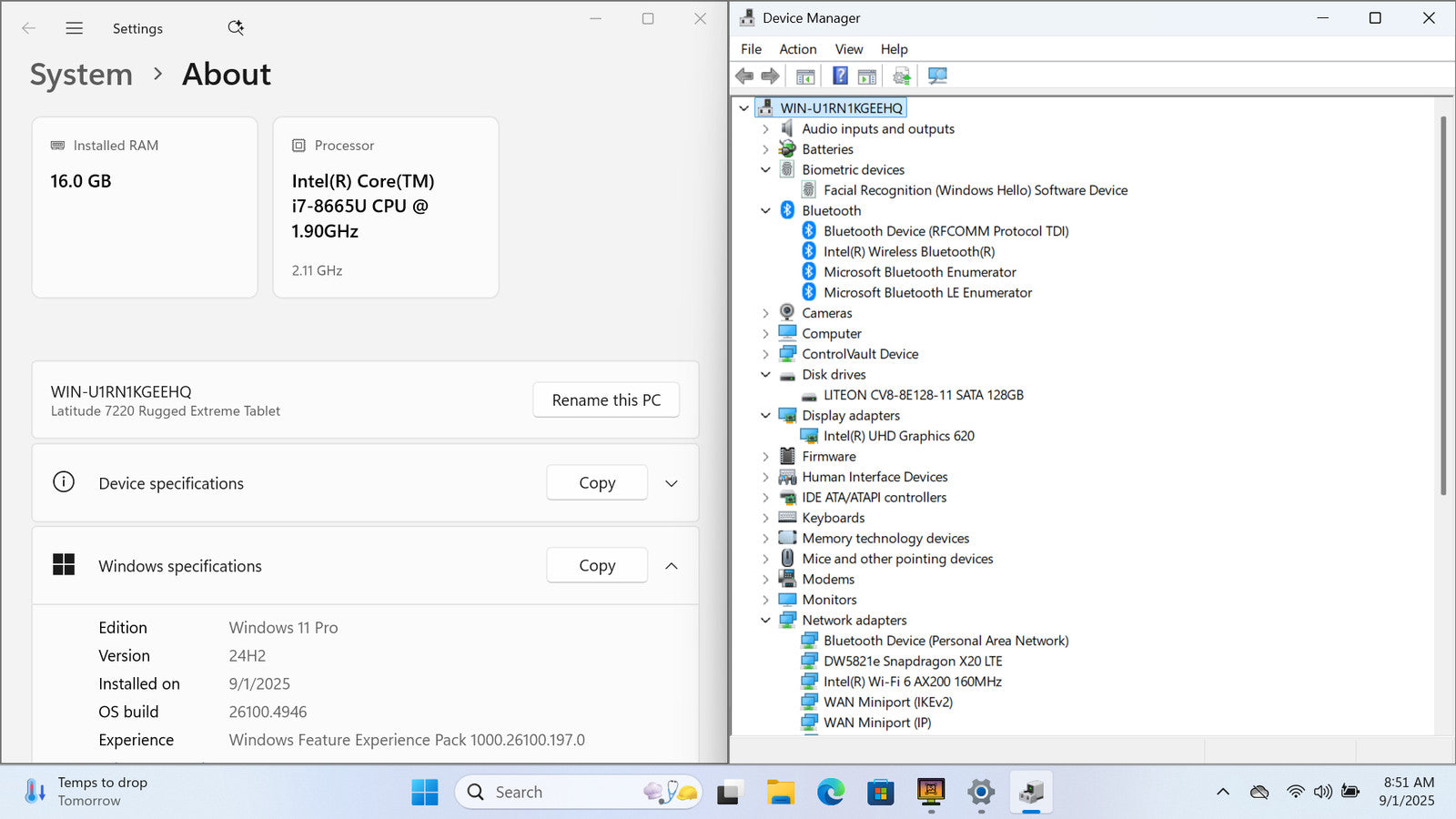Open the weather widget Temps to drop
Viewport: 1456px width, 819px height.
pos(86,792)
